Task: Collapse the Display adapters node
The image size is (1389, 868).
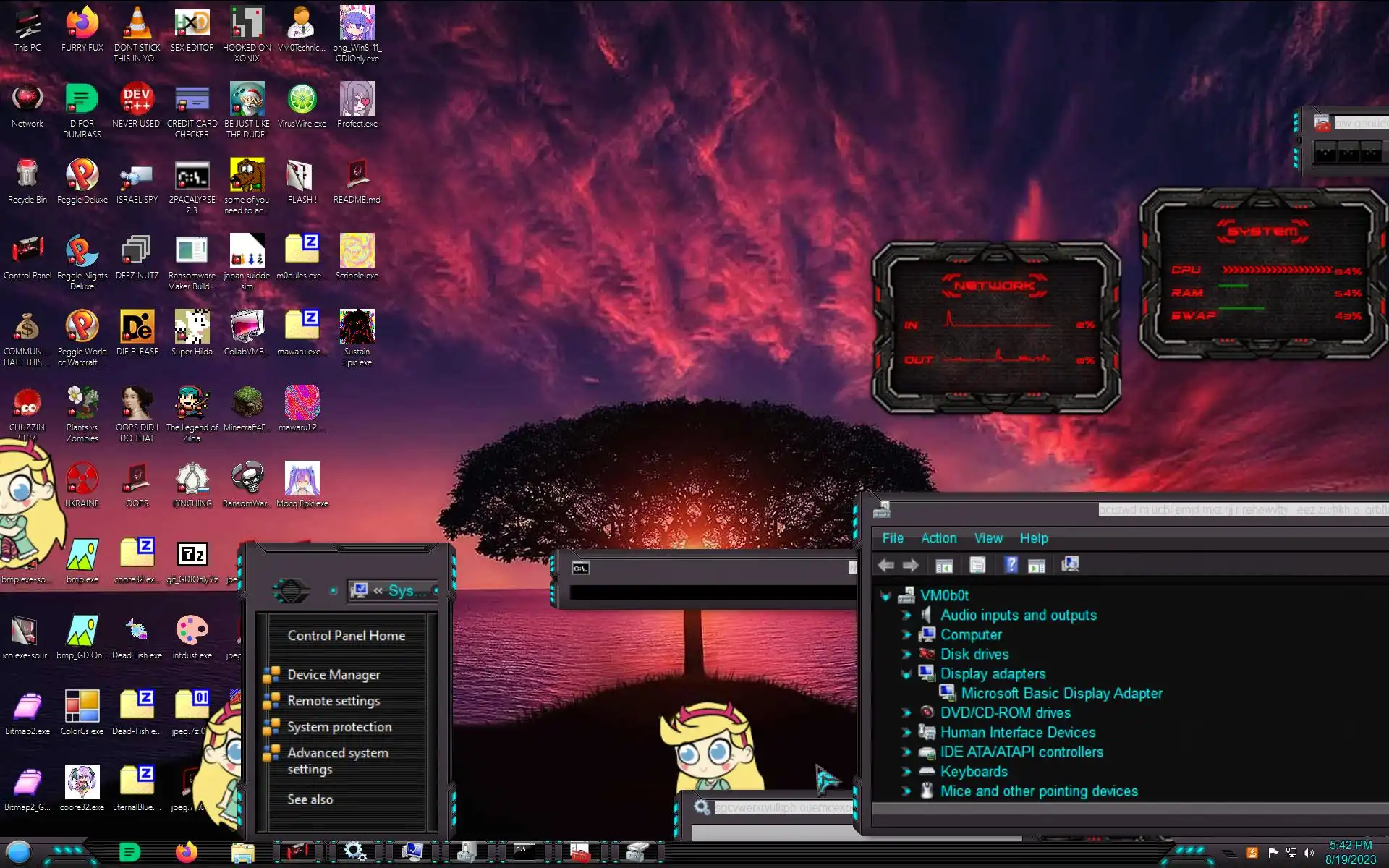Action: (906, 673)
